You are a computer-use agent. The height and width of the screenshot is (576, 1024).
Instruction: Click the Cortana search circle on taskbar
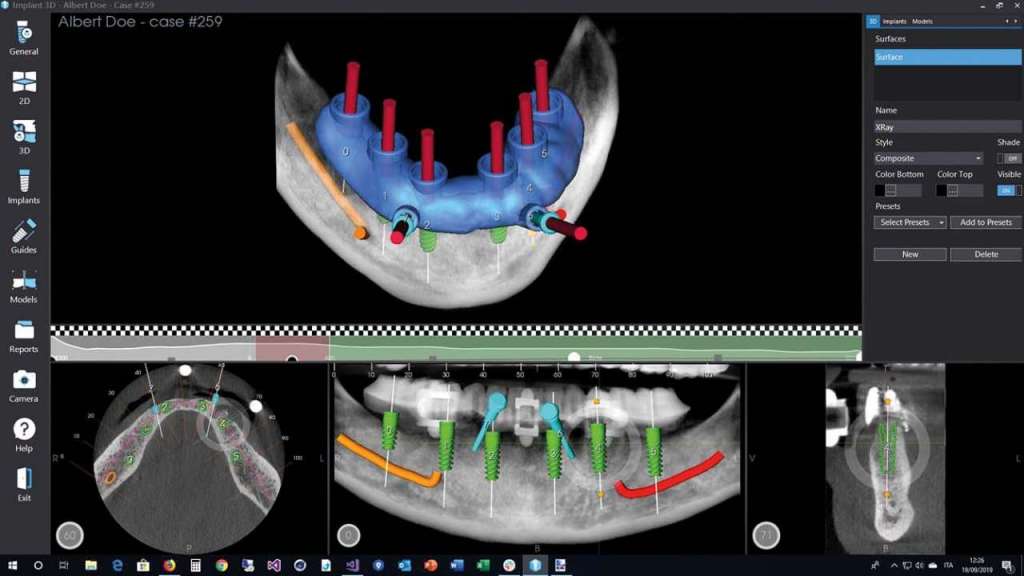[38, 566]
